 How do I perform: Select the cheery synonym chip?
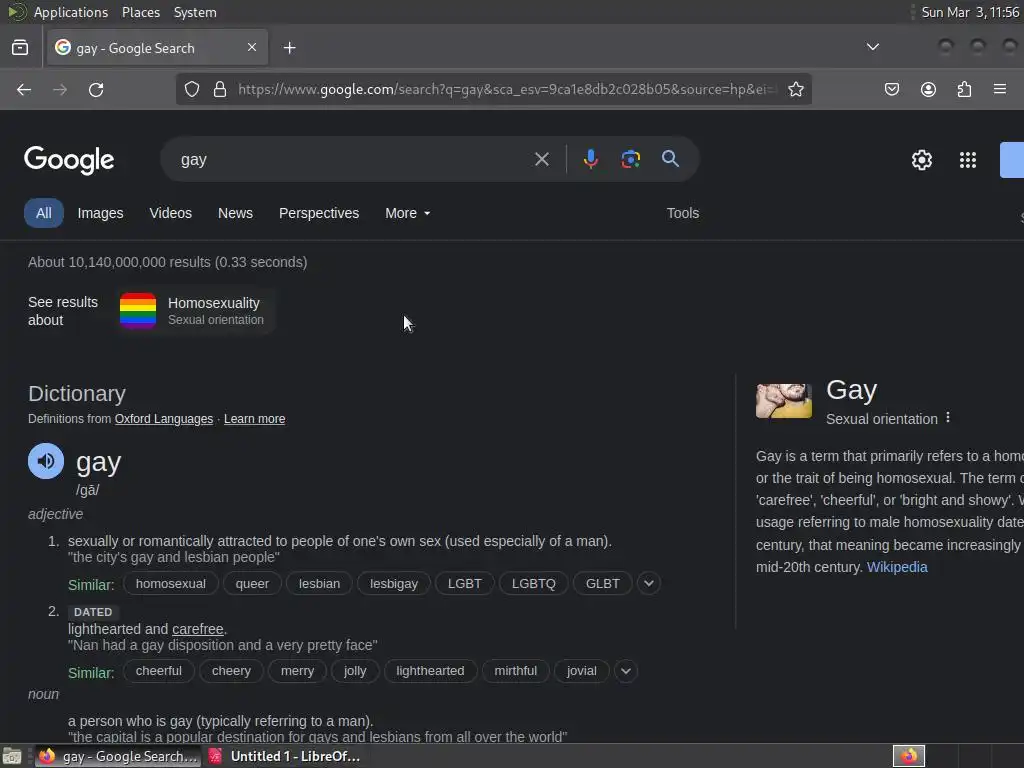pos(231,671)
